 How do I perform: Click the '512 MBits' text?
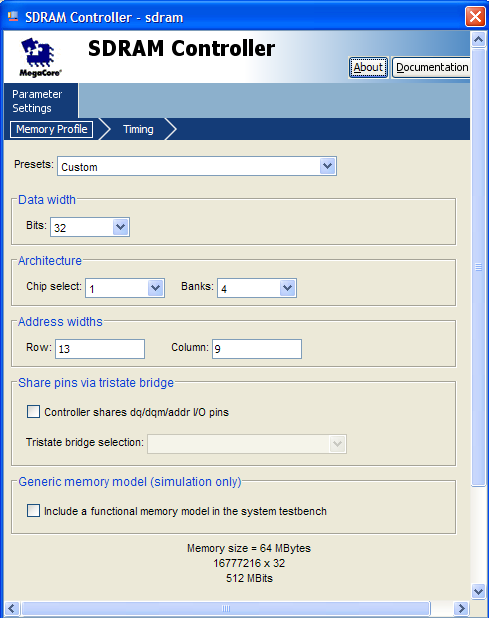point(249,578)
